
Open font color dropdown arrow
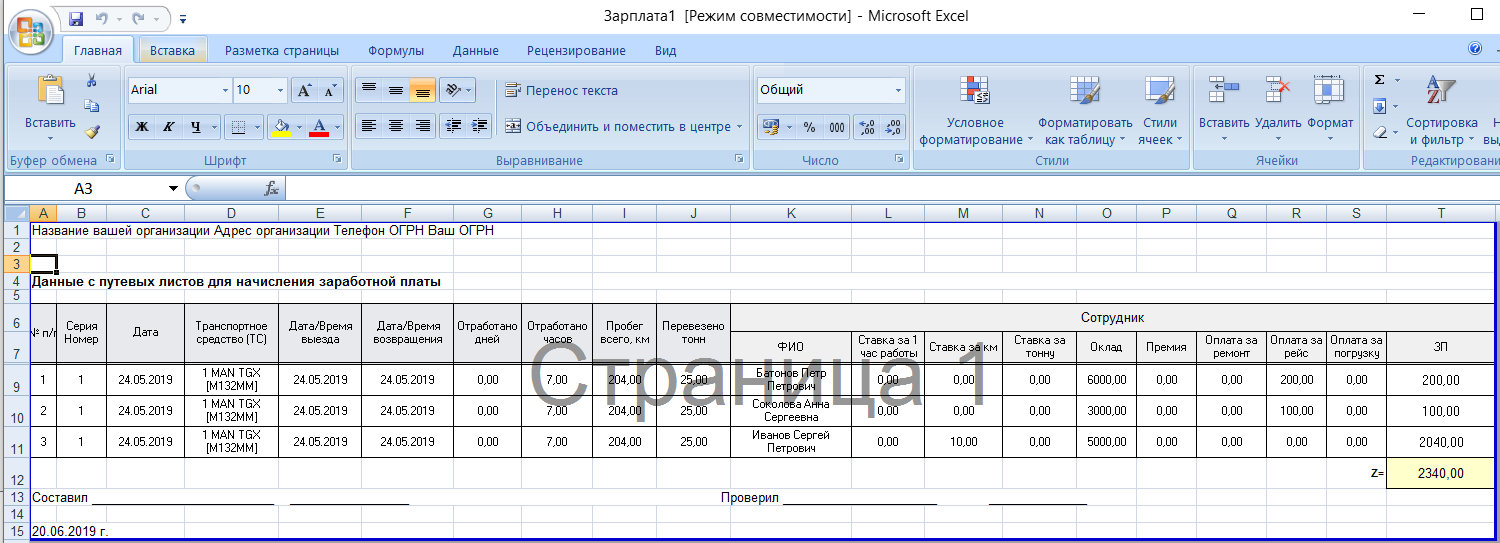(337, 127)
